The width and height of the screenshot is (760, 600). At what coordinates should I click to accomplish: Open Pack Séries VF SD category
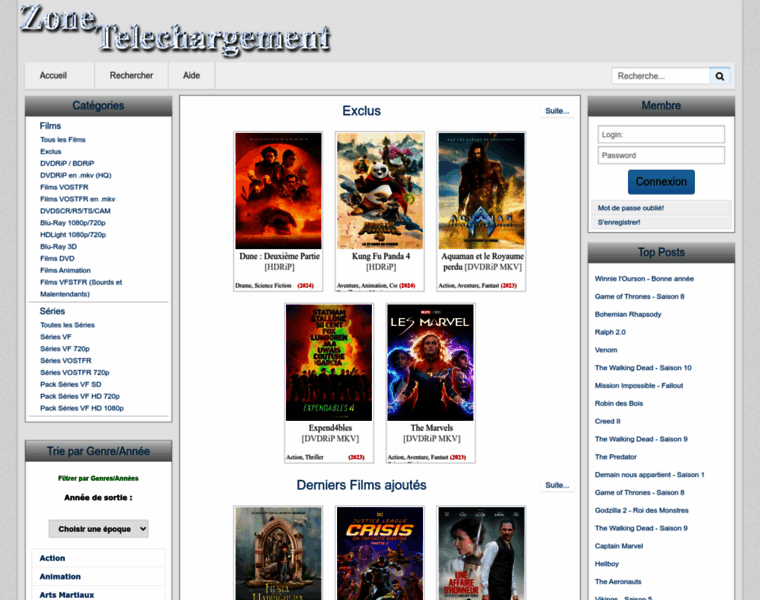71,384
